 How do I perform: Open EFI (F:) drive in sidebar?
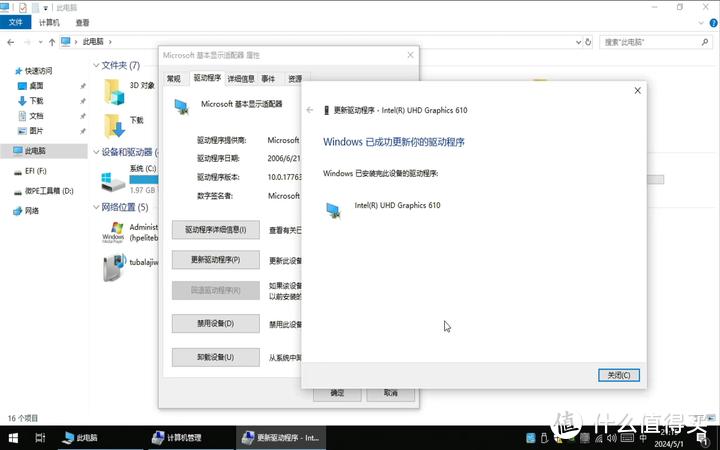click(35, 172)
